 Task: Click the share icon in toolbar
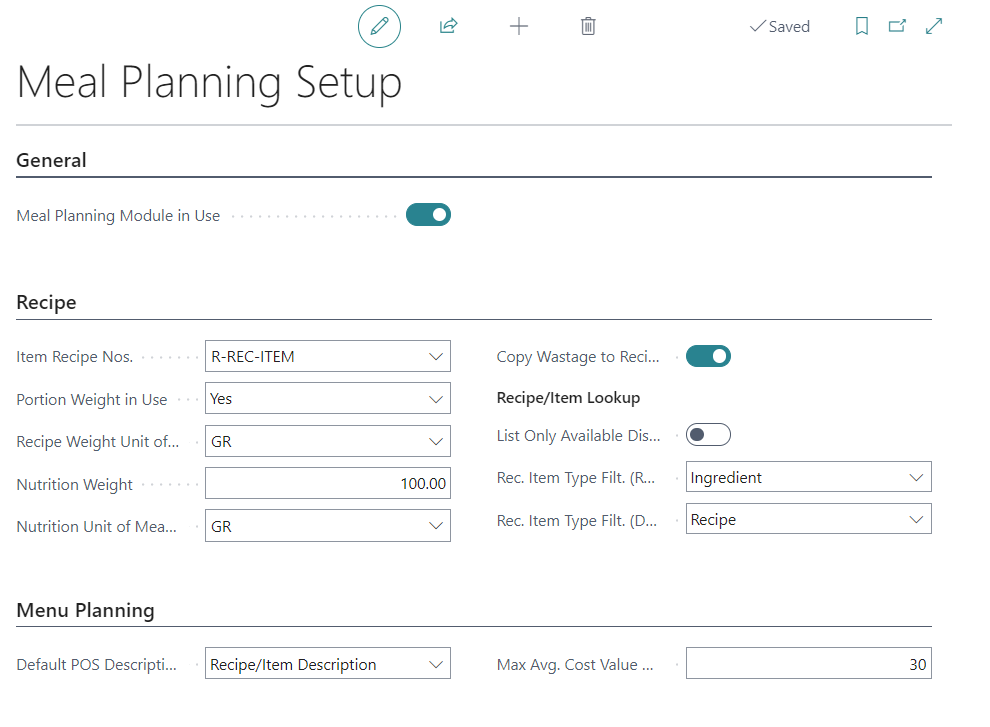tap(448, 27)
